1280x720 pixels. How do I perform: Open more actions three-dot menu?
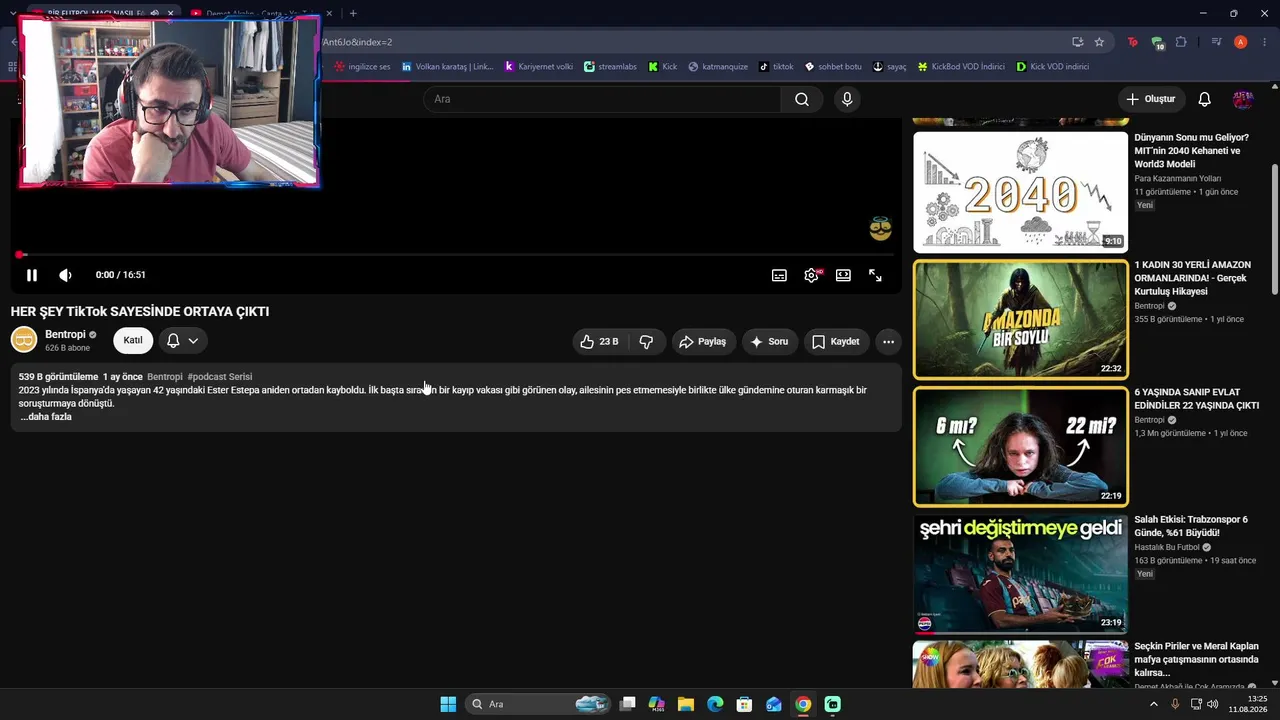click(x=888, y=341)
